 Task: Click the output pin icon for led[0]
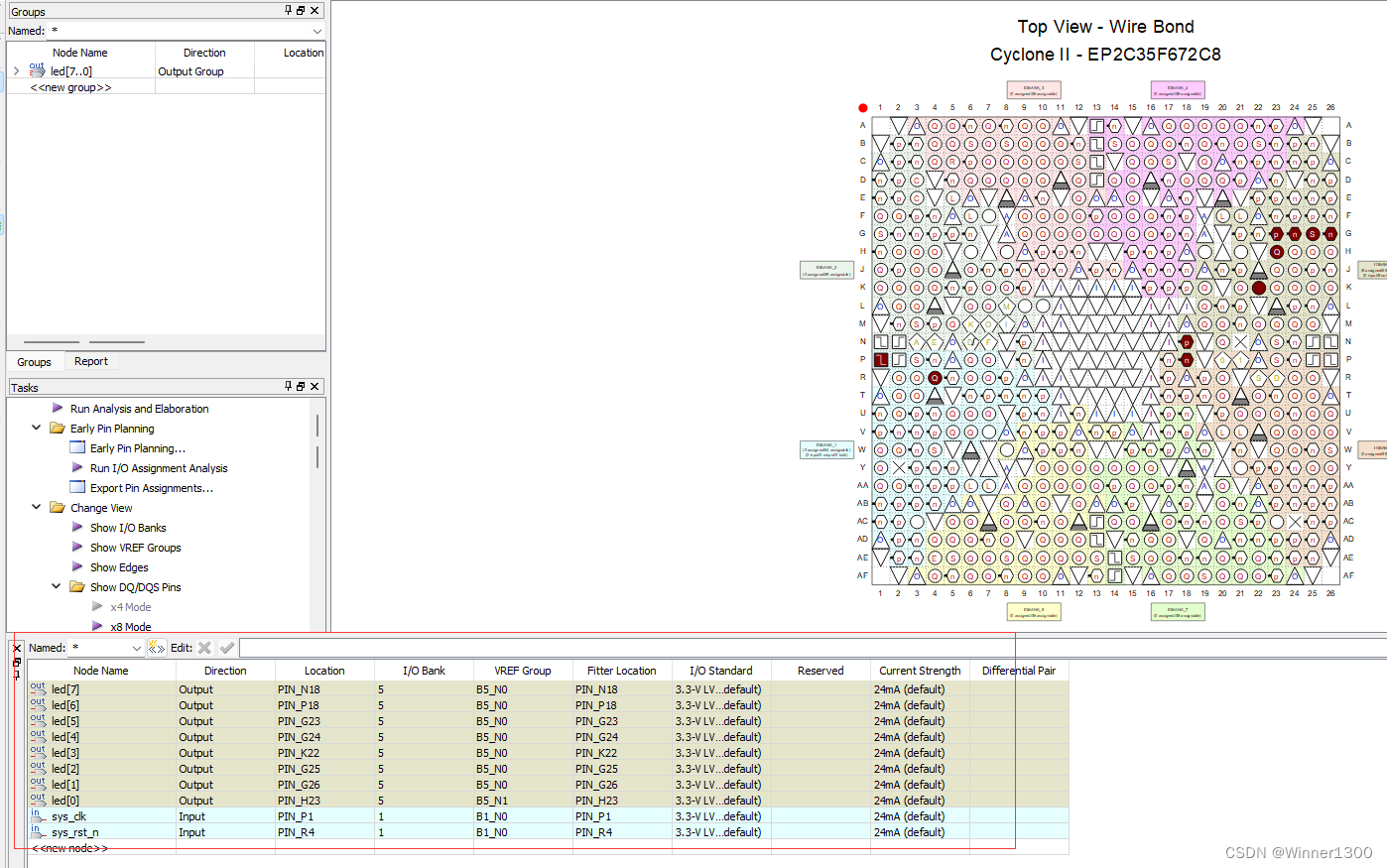tap(38, 800)
